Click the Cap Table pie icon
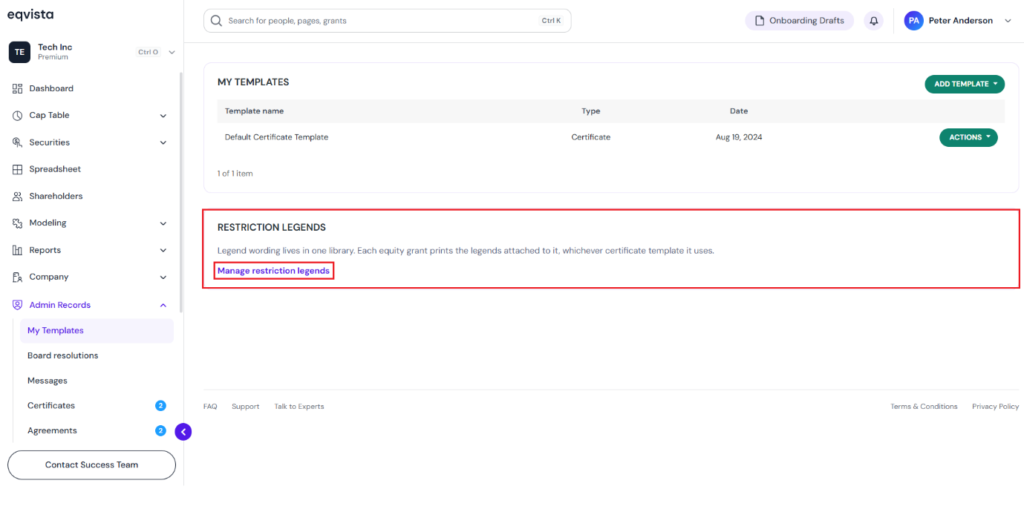The image size is (1024, 509). 18,116
